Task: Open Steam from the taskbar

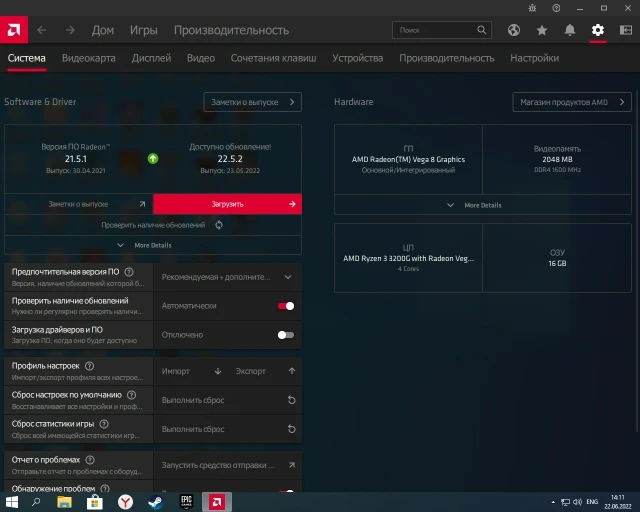Action: coord(155,502)
